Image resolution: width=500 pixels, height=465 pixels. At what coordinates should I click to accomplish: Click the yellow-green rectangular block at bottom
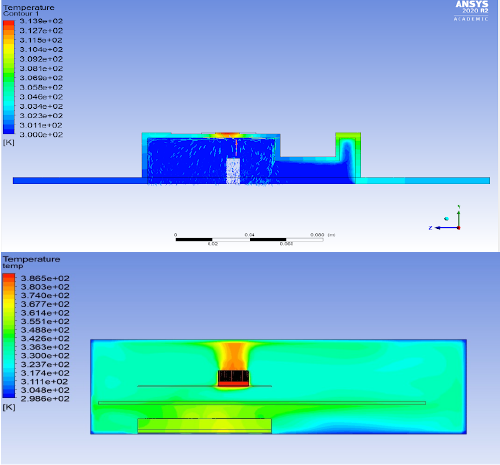tap(204, 426)
